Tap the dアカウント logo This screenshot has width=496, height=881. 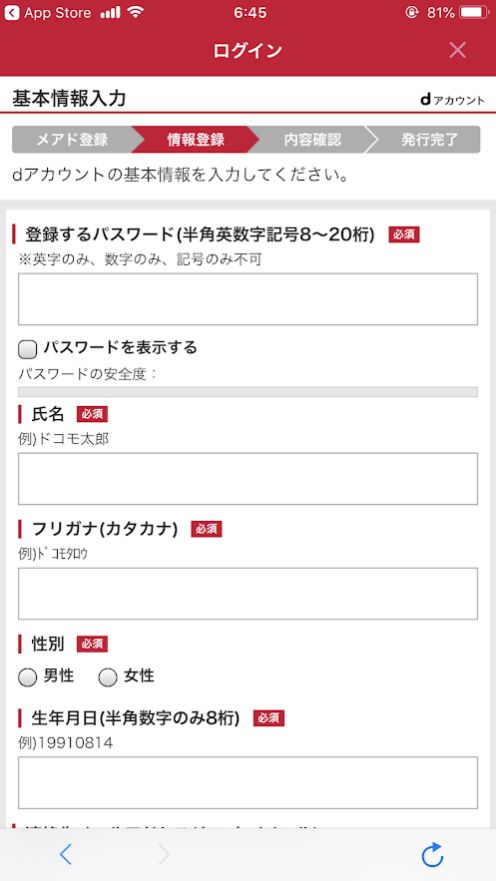452,100
